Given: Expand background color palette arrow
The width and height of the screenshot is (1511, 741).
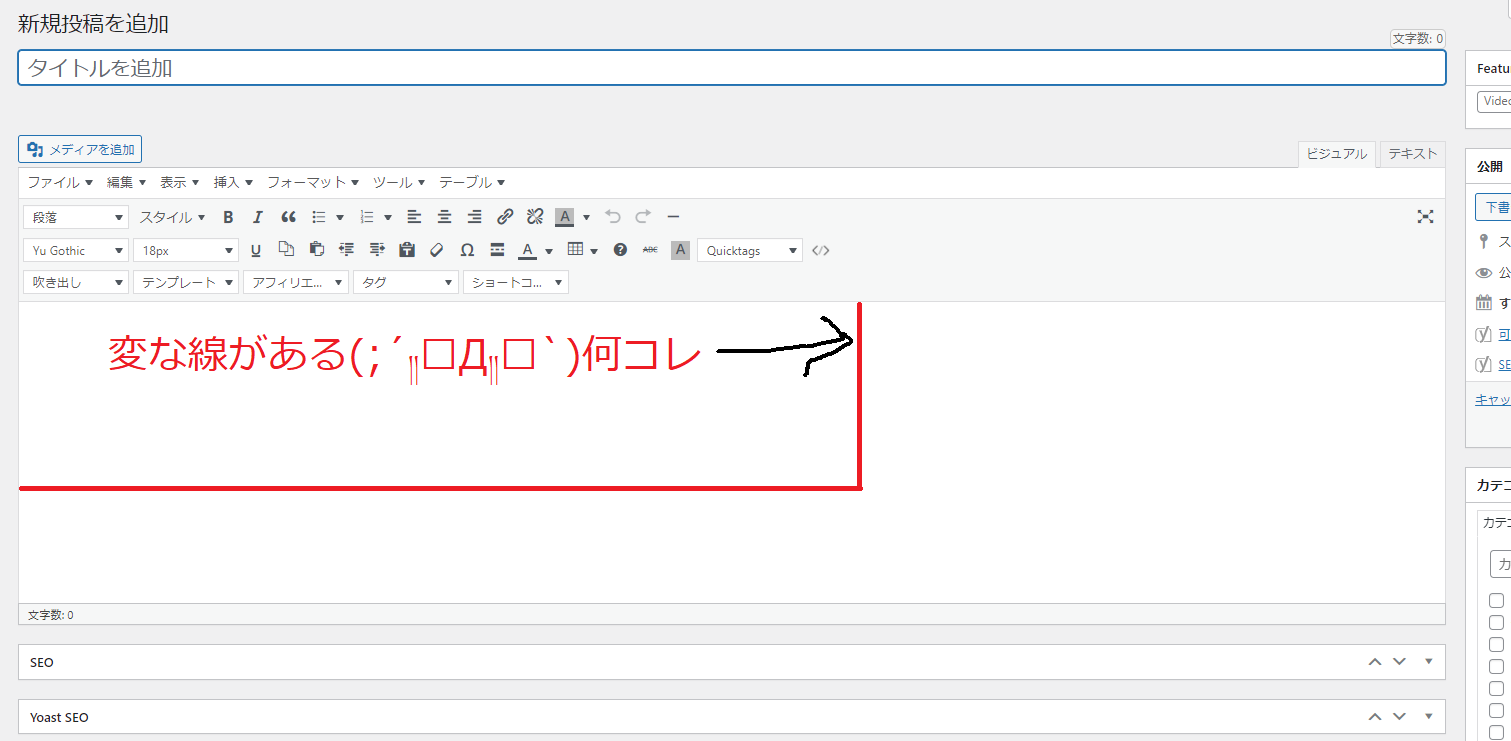Looking at the screenshot, I should click(x=586, y=217).
